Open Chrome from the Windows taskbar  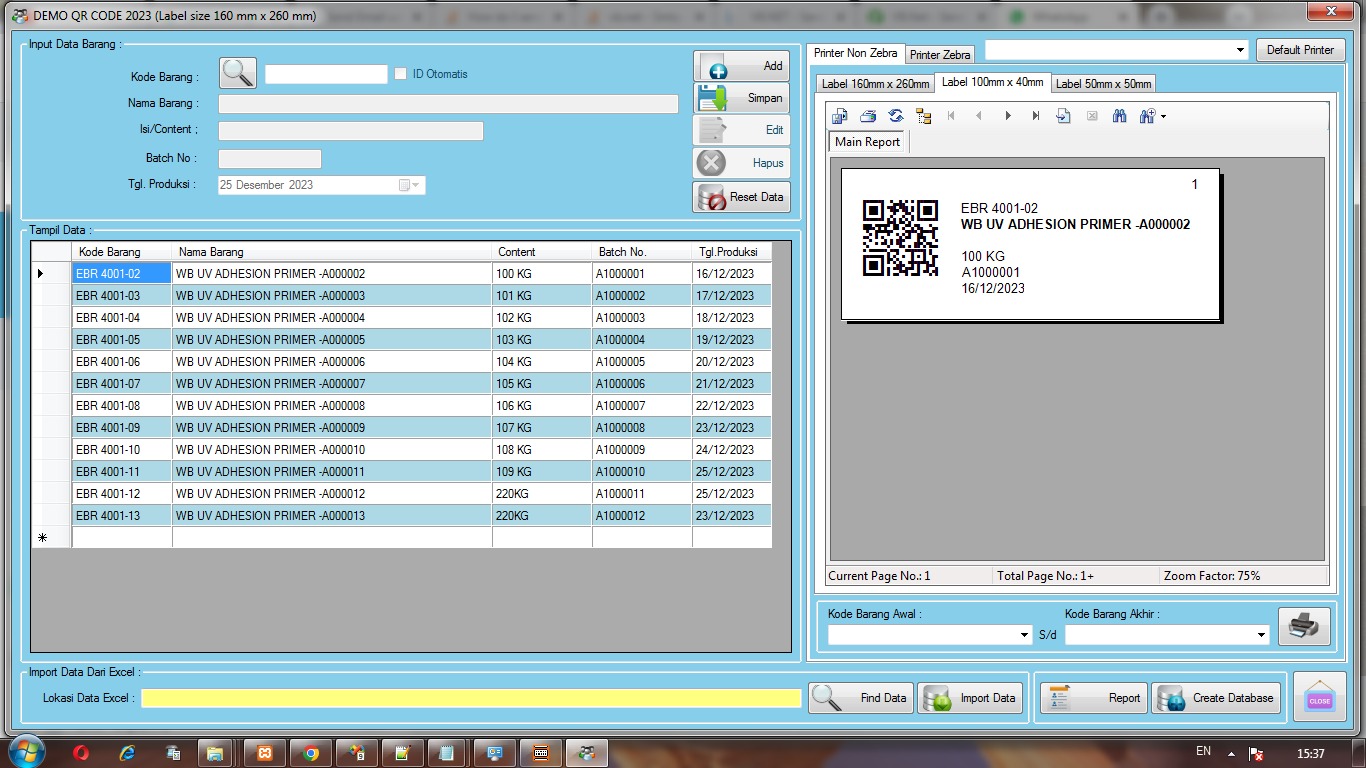[x=311, y=753]
